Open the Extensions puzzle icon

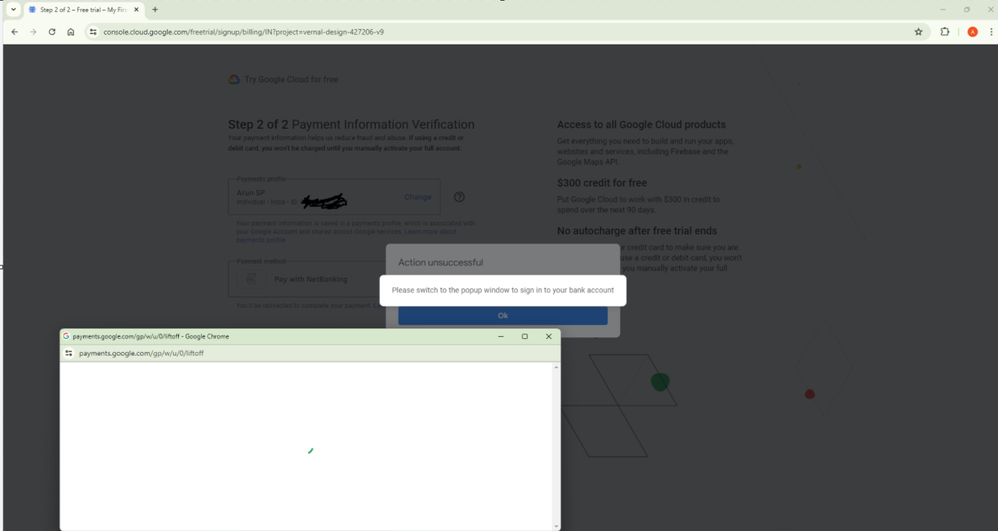pyautogui.click(x=945, y=32)
